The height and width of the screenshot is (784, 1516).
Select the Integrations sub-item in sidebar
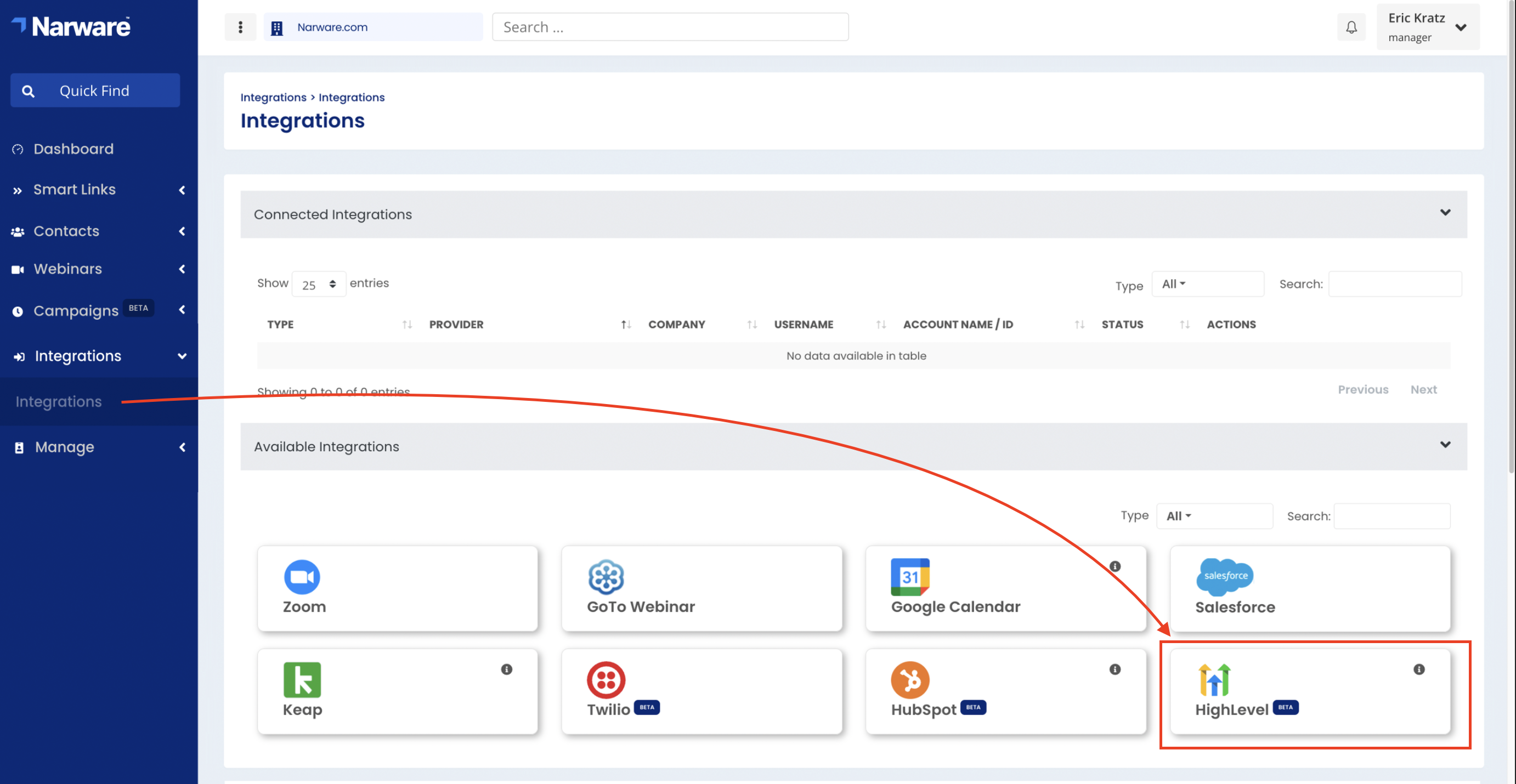click(58, 402)
